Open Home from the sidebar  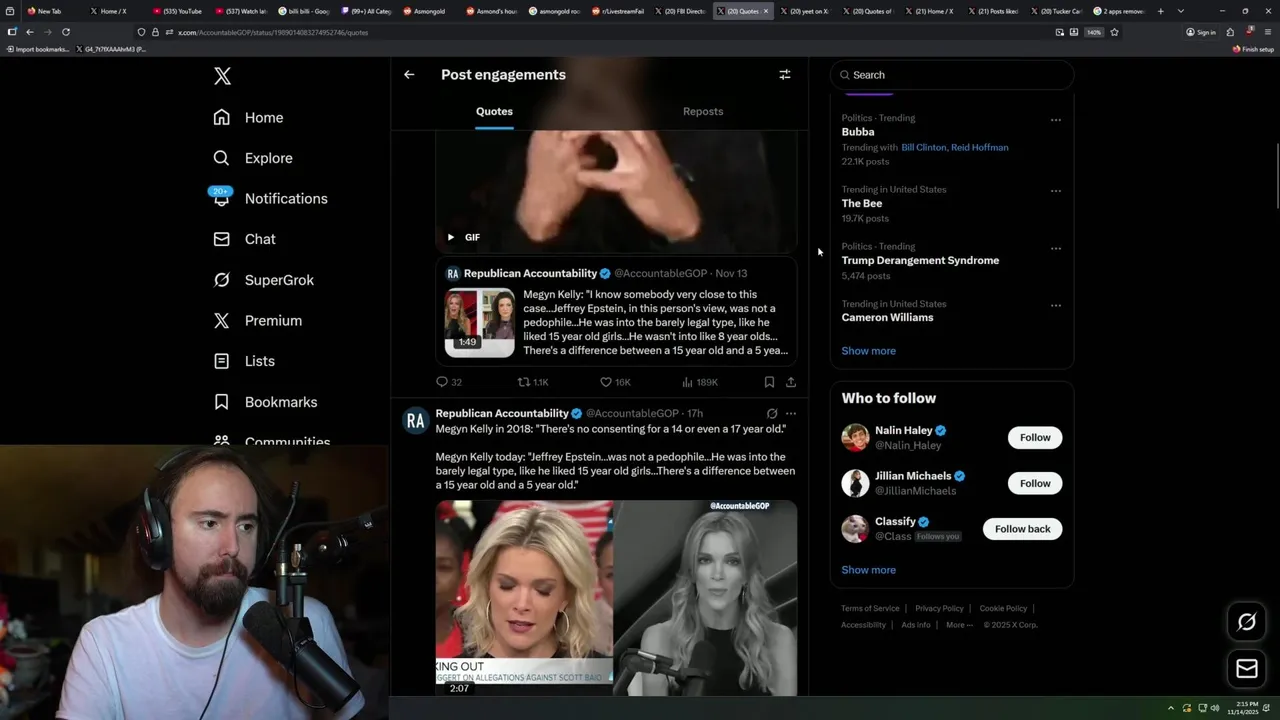[249, 117]
